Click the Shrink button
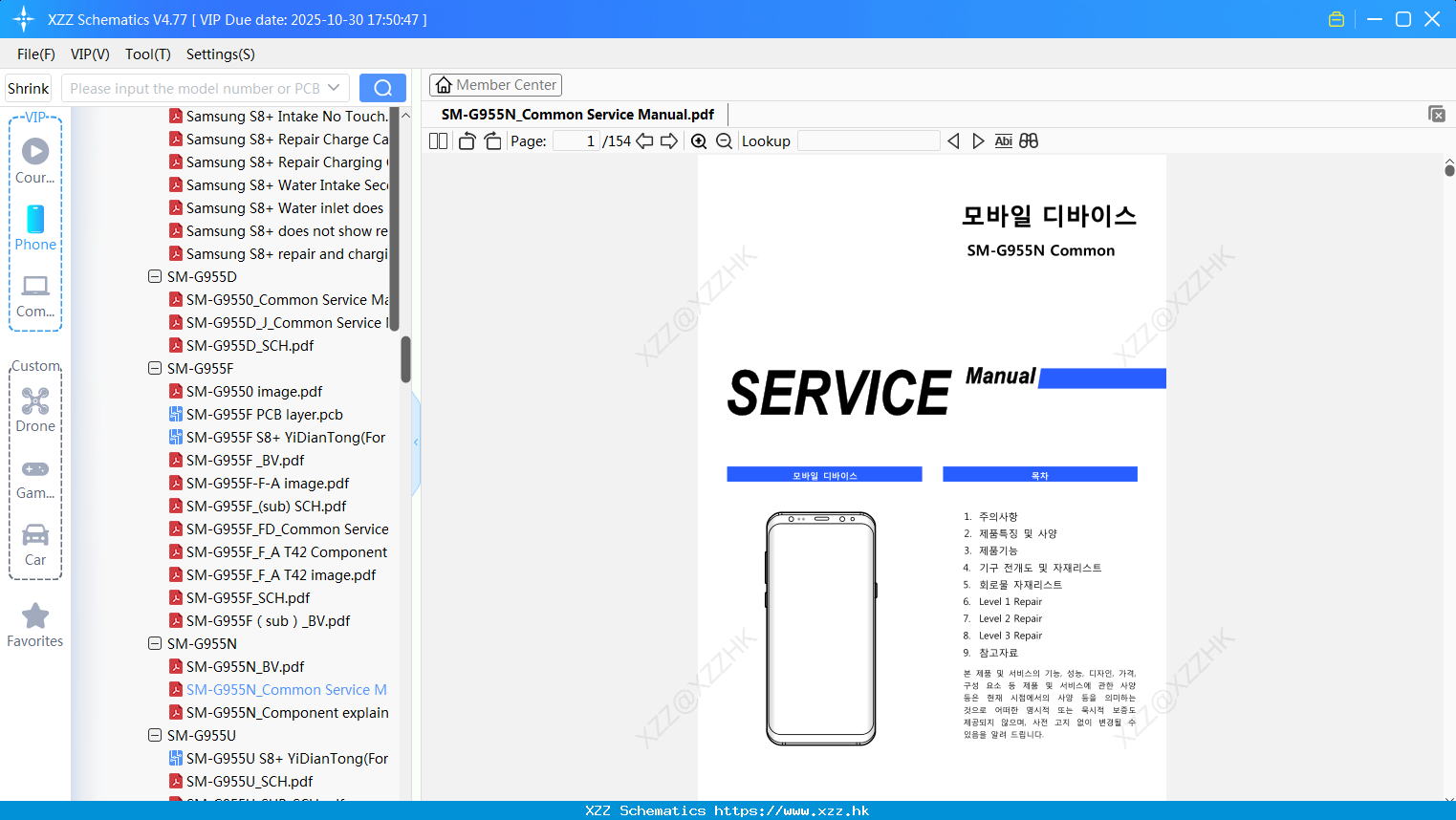This screenshot has height=820, width=1456. 29,88
